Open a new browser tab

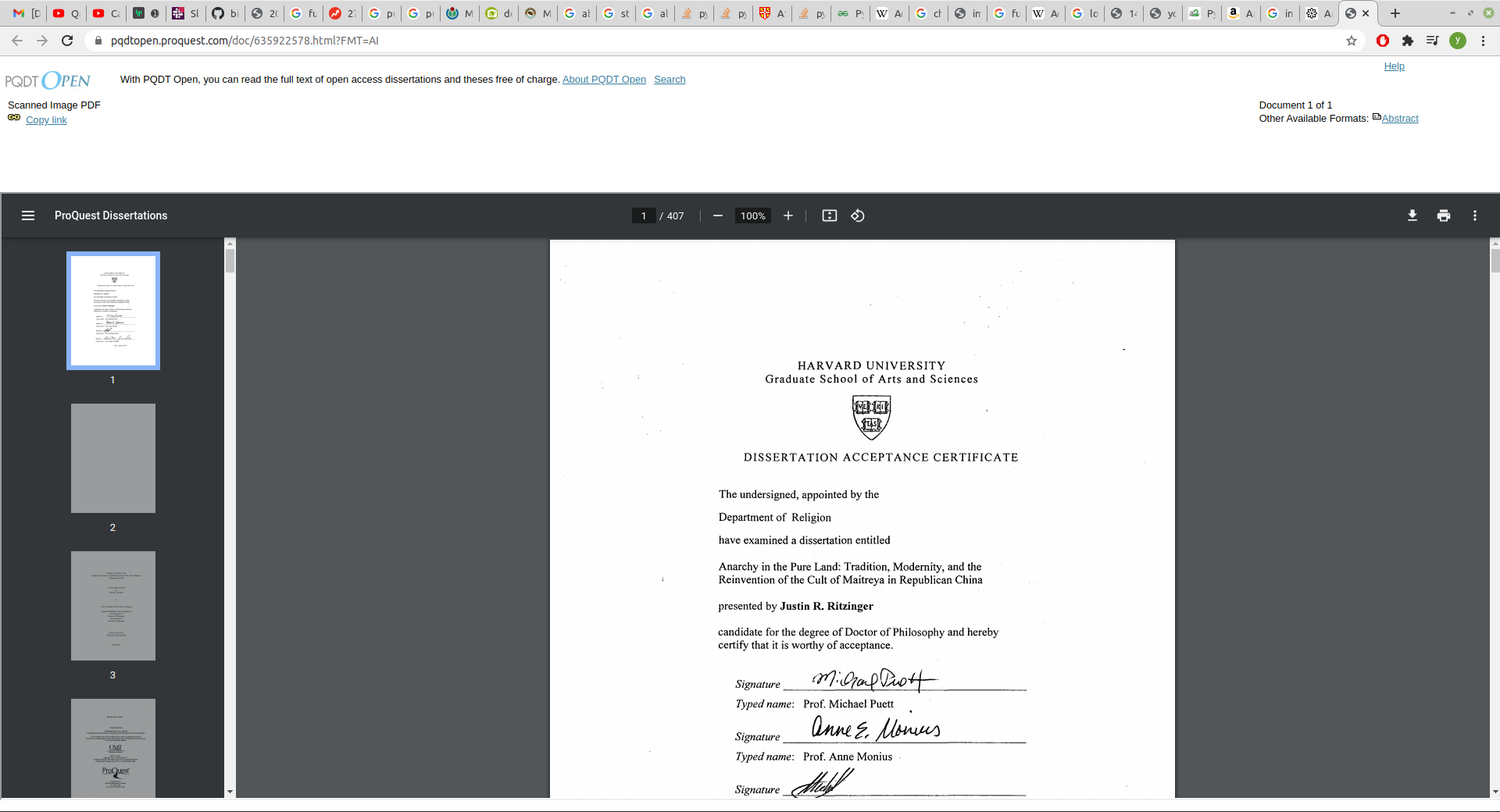pyautogui.click(x=1395, y=13)
